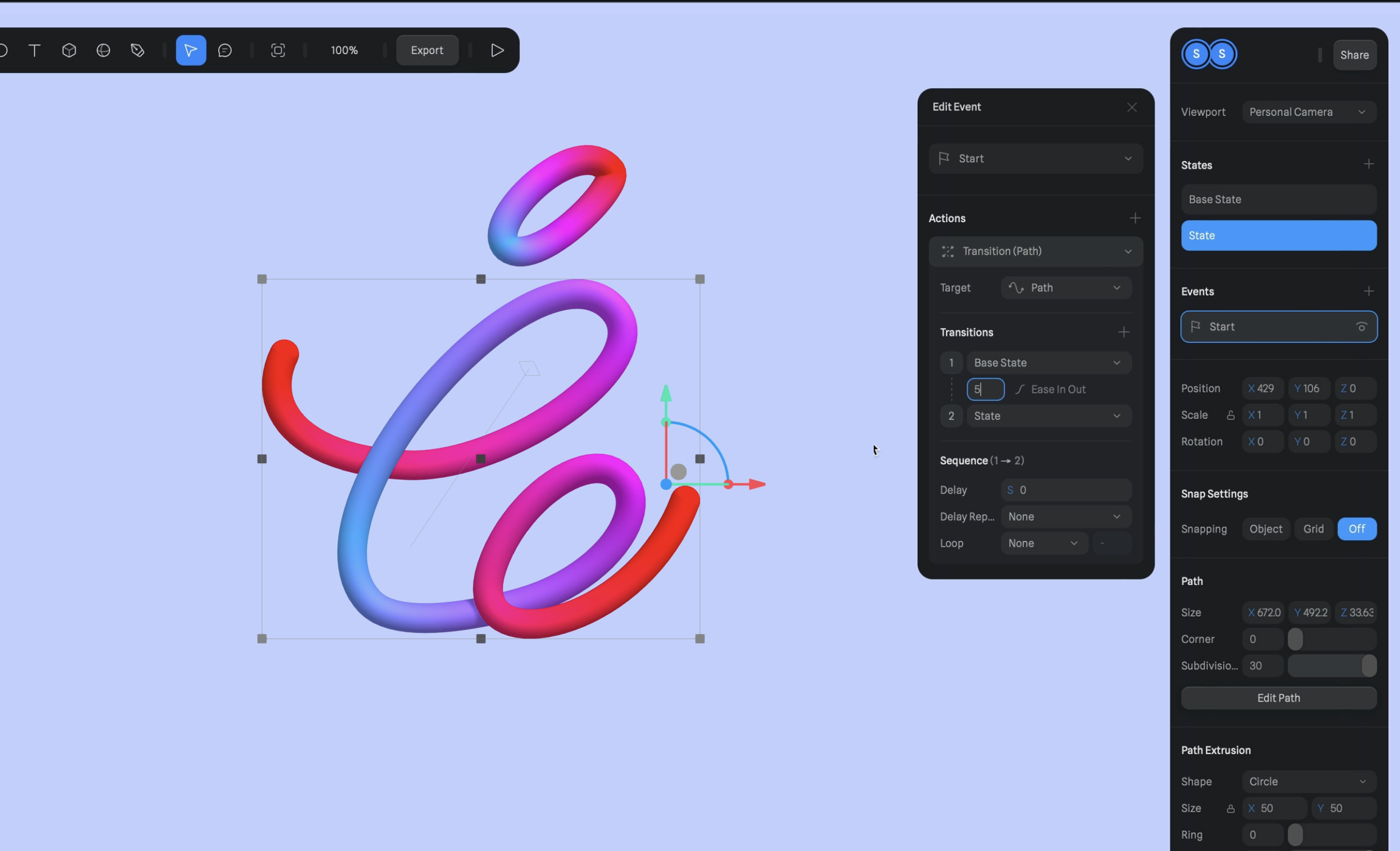This screenshot has height=851, width=1400.
Task: Open the Loop dropdown in Edit Event
Action: [x=1043, y=543]
